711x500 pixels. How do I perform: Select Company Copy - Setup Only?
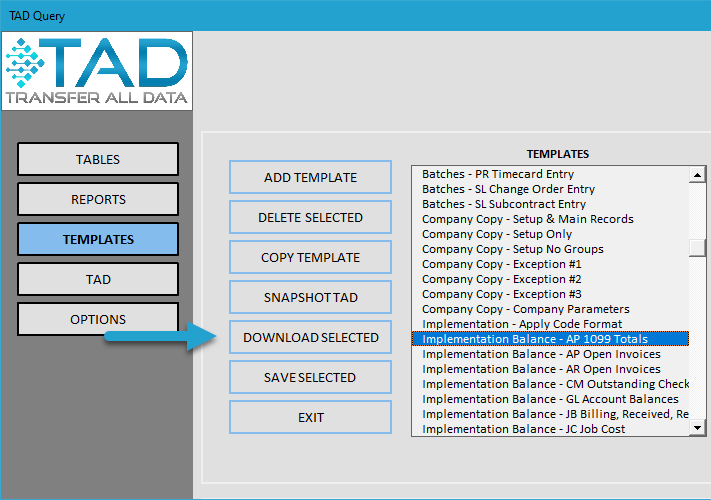(x=550, y=234)
